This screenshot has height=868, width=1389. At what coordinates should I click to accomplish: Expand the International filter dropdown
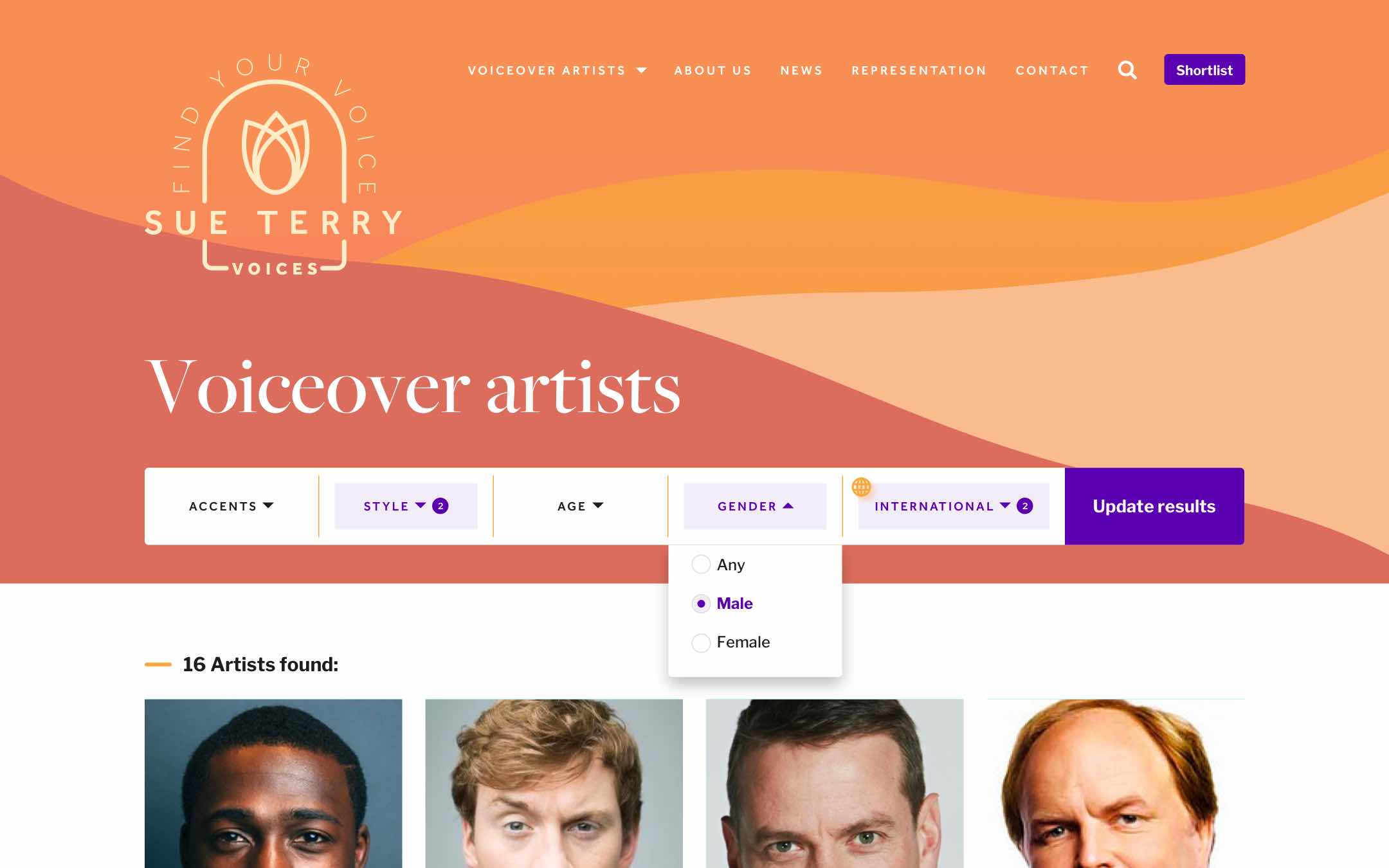click(x=954, y=506)
